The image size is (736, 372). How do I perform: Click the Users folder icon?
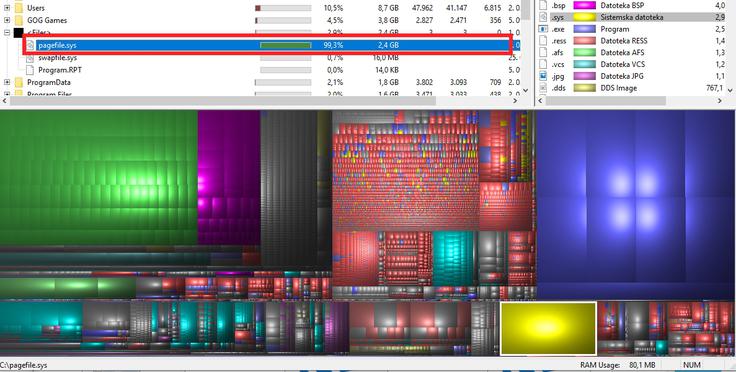(19, 8)
